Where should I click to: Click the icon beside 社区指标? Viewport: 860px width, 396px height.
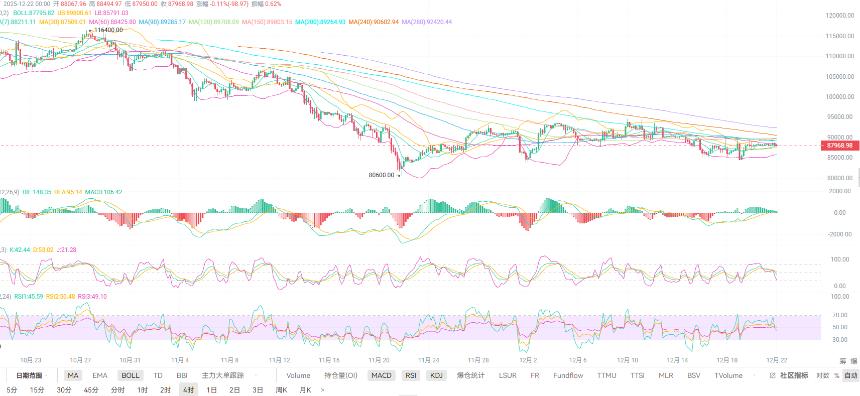click(773, 376)
